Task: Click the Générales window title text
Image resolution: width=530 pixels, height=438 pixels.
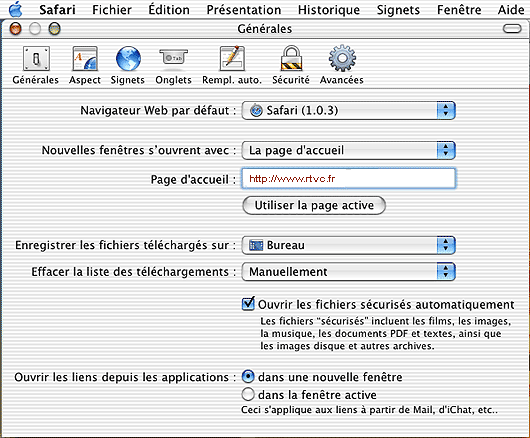Action: (265, 29)
